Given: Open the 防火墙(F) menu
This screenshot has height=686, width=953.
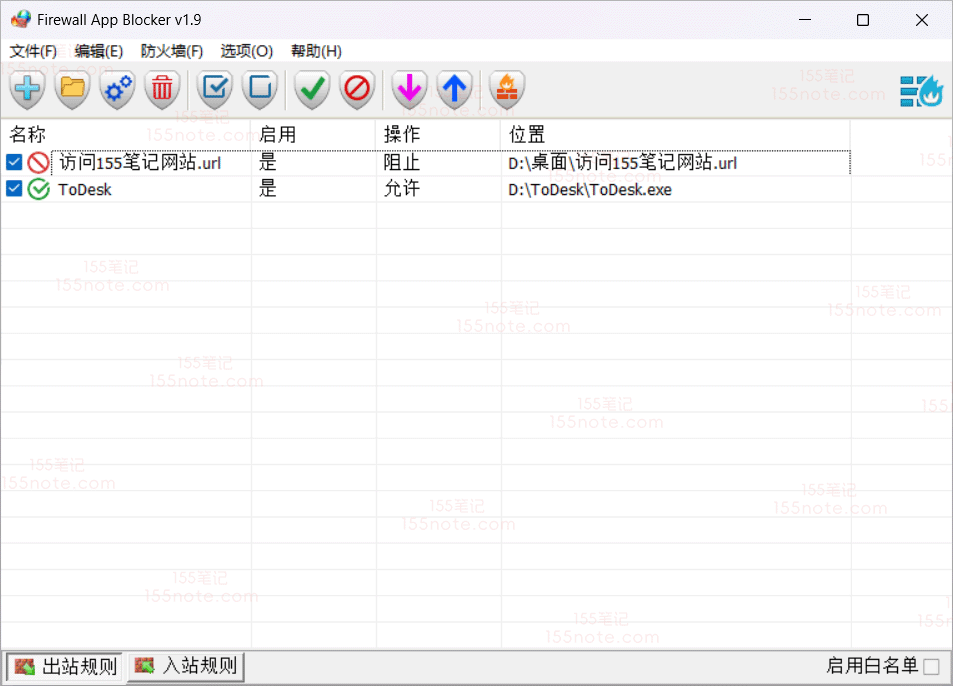Looking at the screenshot, I should [171, 51].
